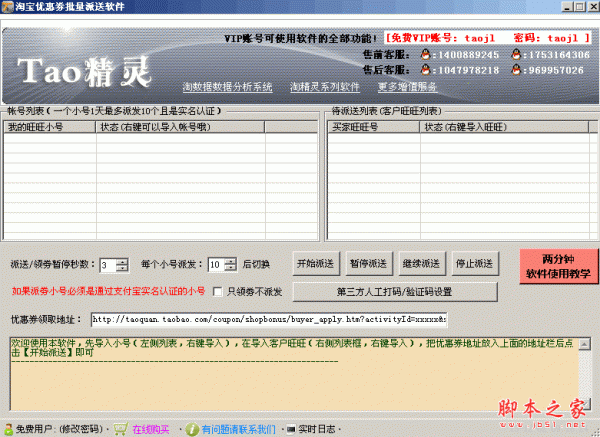Click the QQ penguin icon beside 1047978218
Screen dimensions: 600x437
coord(426,70)
